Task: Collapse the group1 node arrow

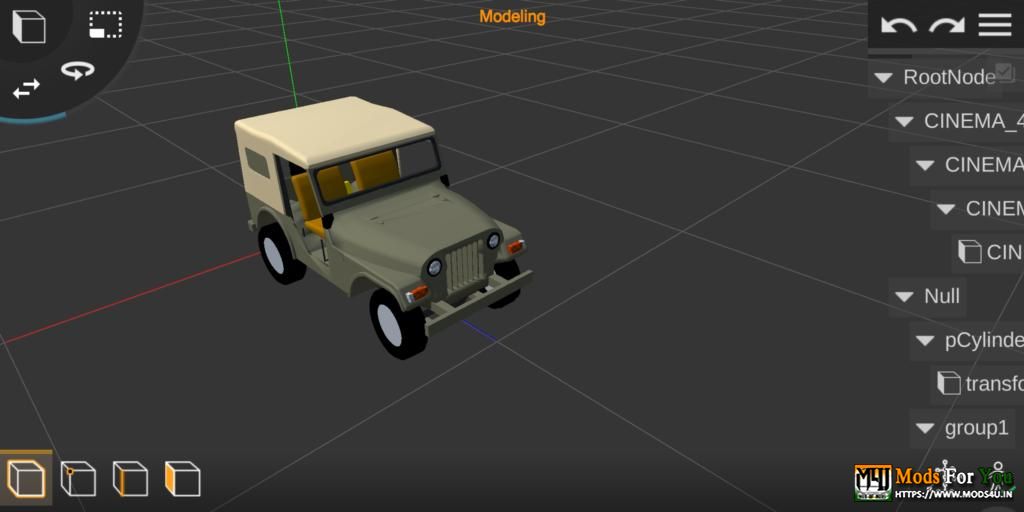Action: point(925,428)
